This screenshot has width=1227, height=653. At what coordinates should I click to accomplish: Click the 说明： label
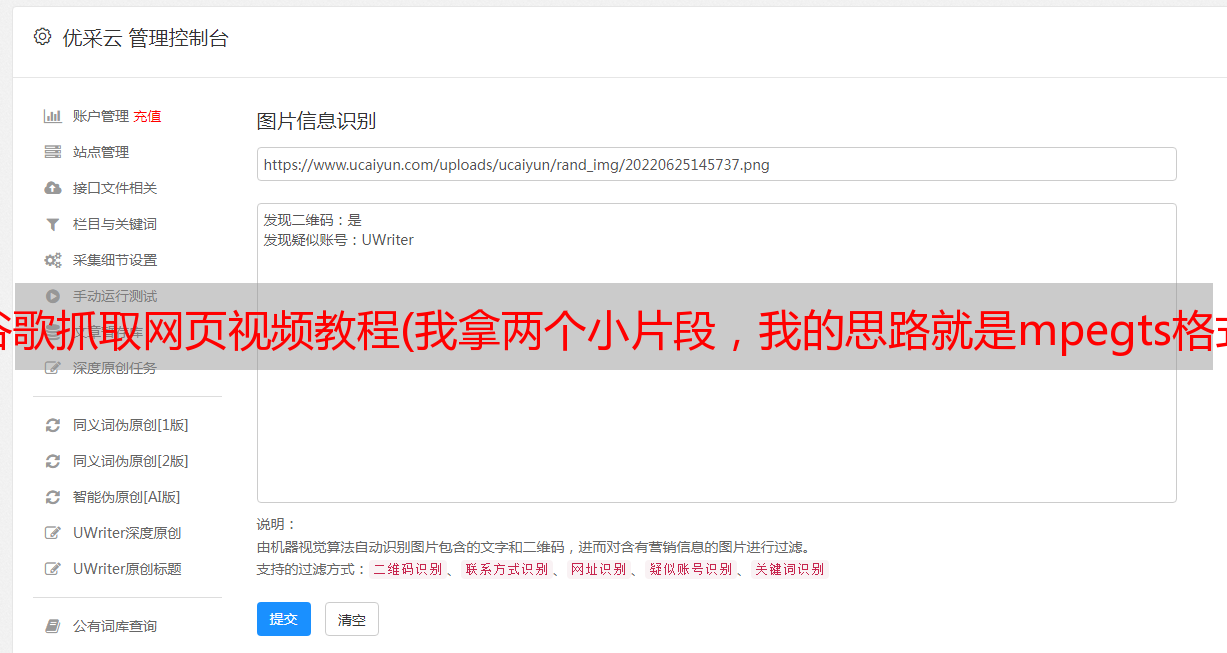point(276,524)
